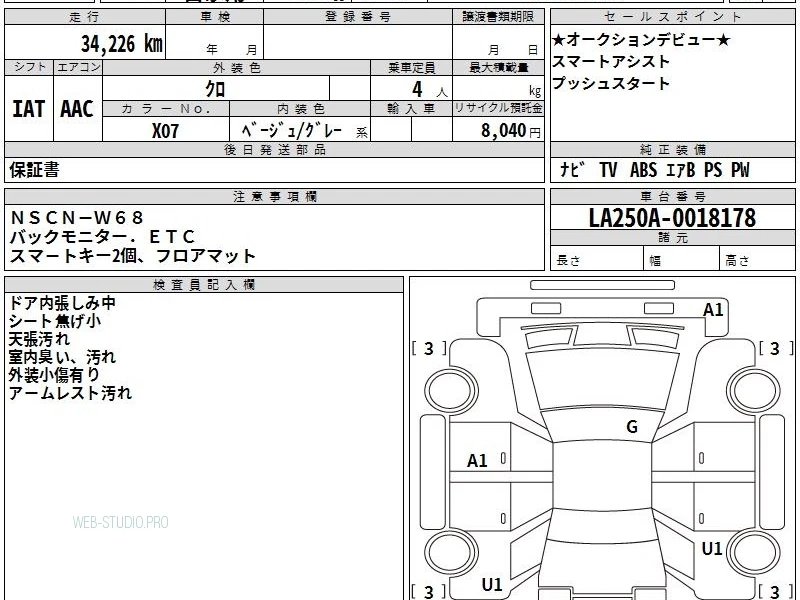Select the recycle deposit 8,040円
This screenshot has height=600, width=800.
pyautogui.click(x=510, y=131)
